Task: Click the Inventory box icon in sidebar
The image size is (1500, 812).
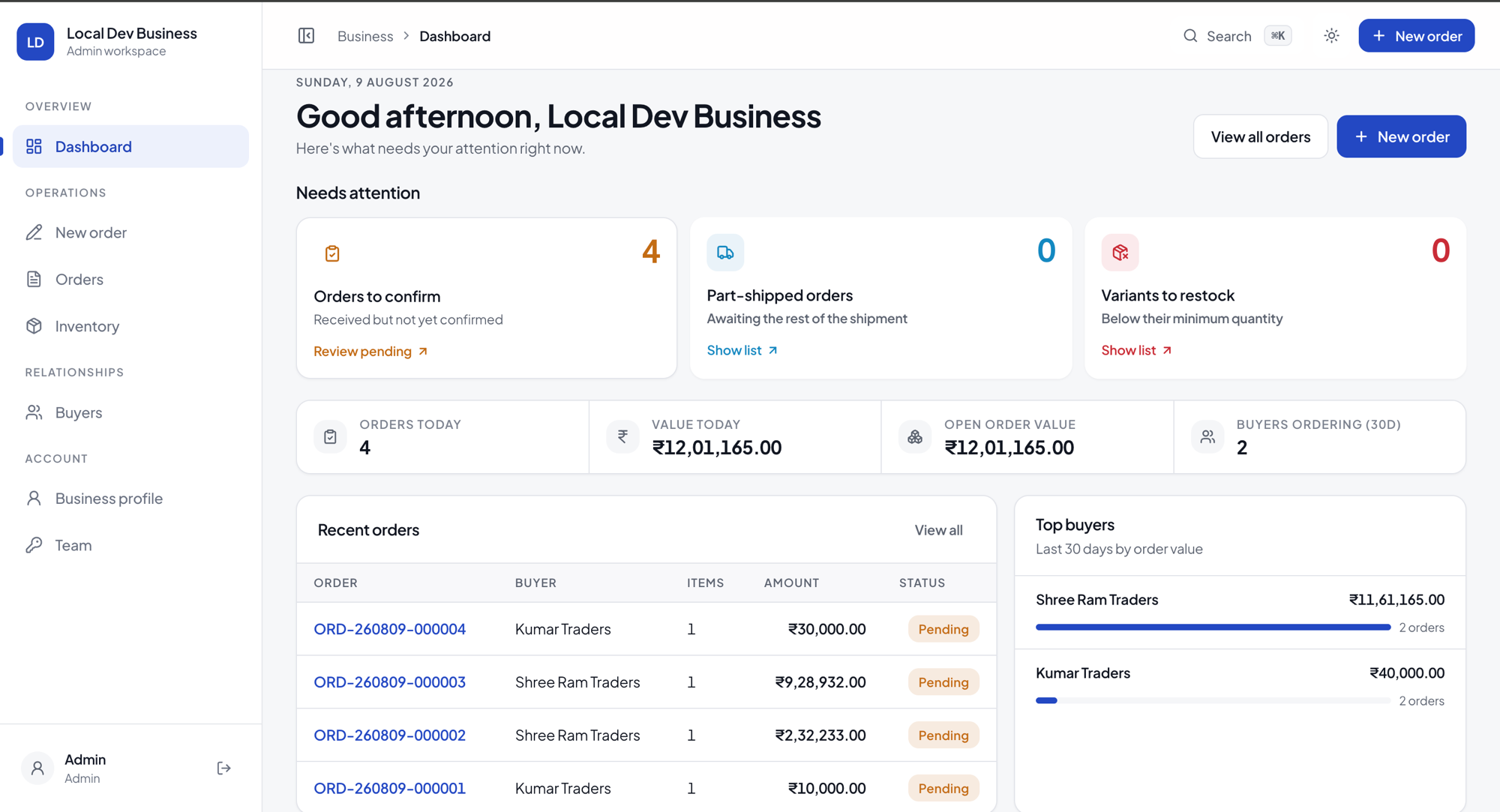Action: tap(34, 326)
